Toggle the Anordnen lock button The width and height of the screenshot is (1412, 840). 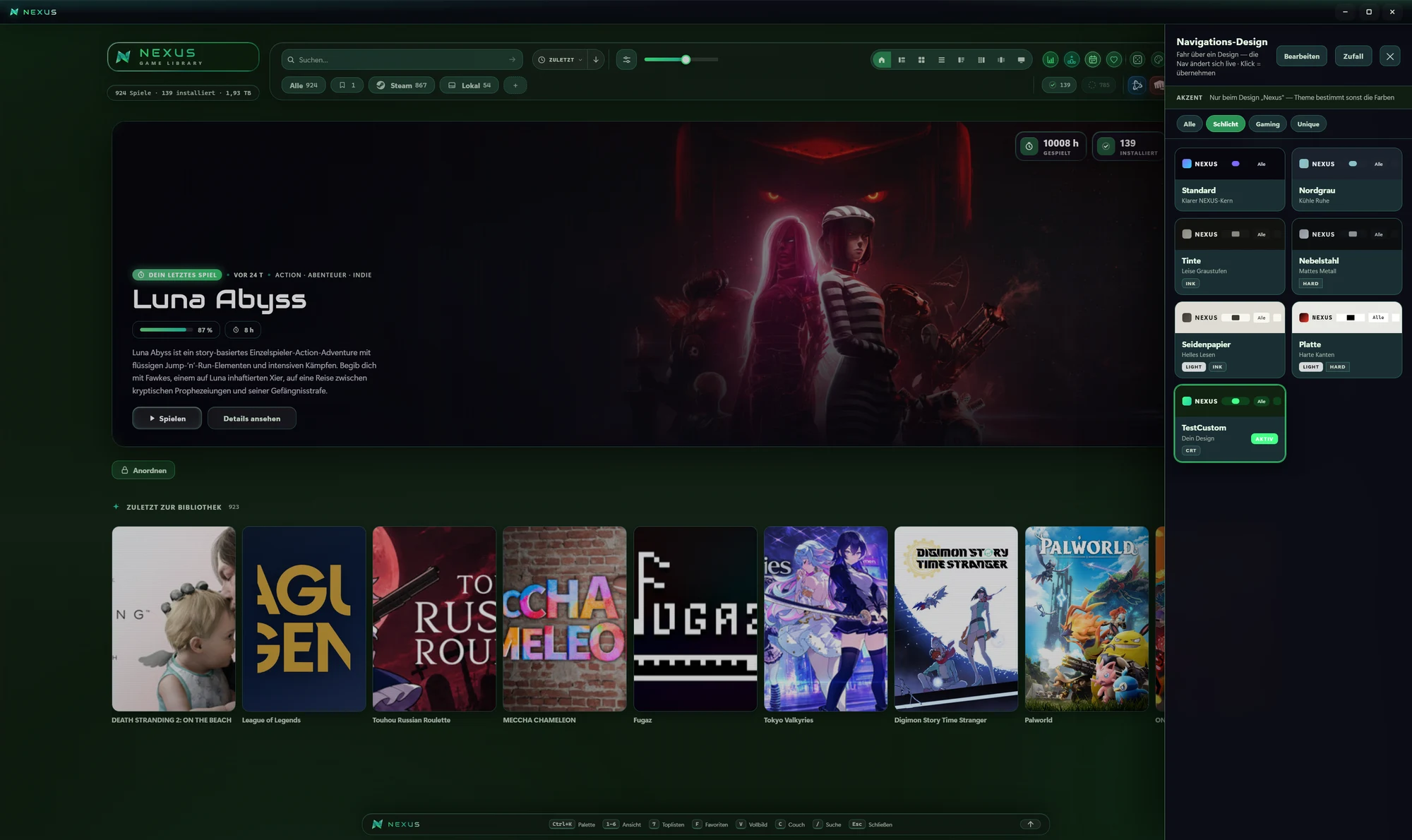tap(143, 470)
